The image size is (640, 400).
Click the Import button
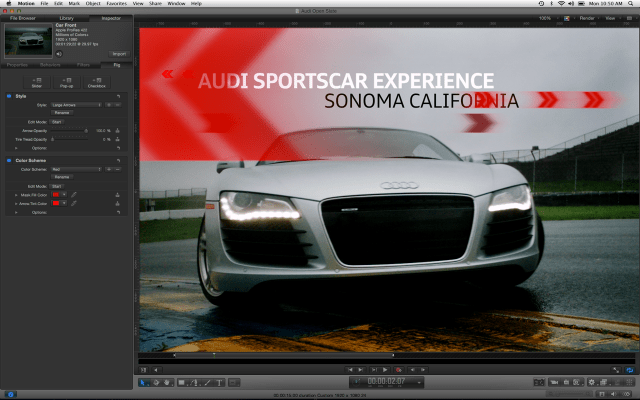pyautogui.click(x=118, y=54)
